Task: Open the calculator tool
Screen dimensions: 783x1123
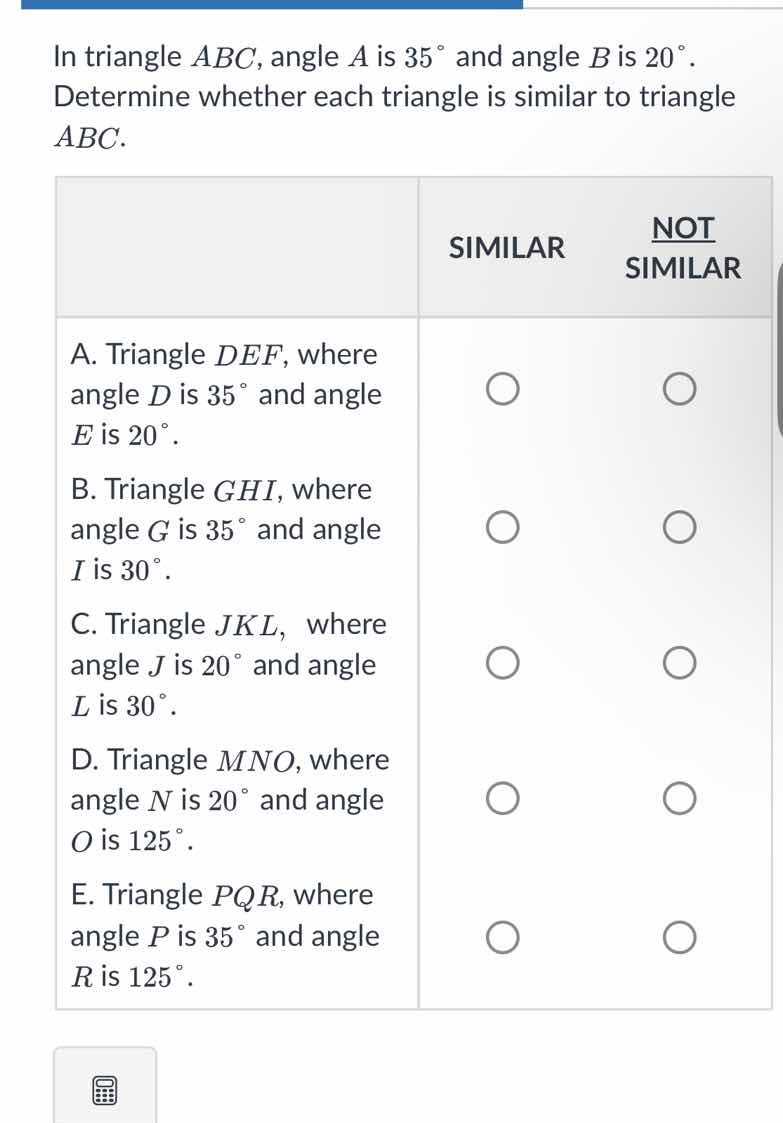Action: click(104, 1090)
